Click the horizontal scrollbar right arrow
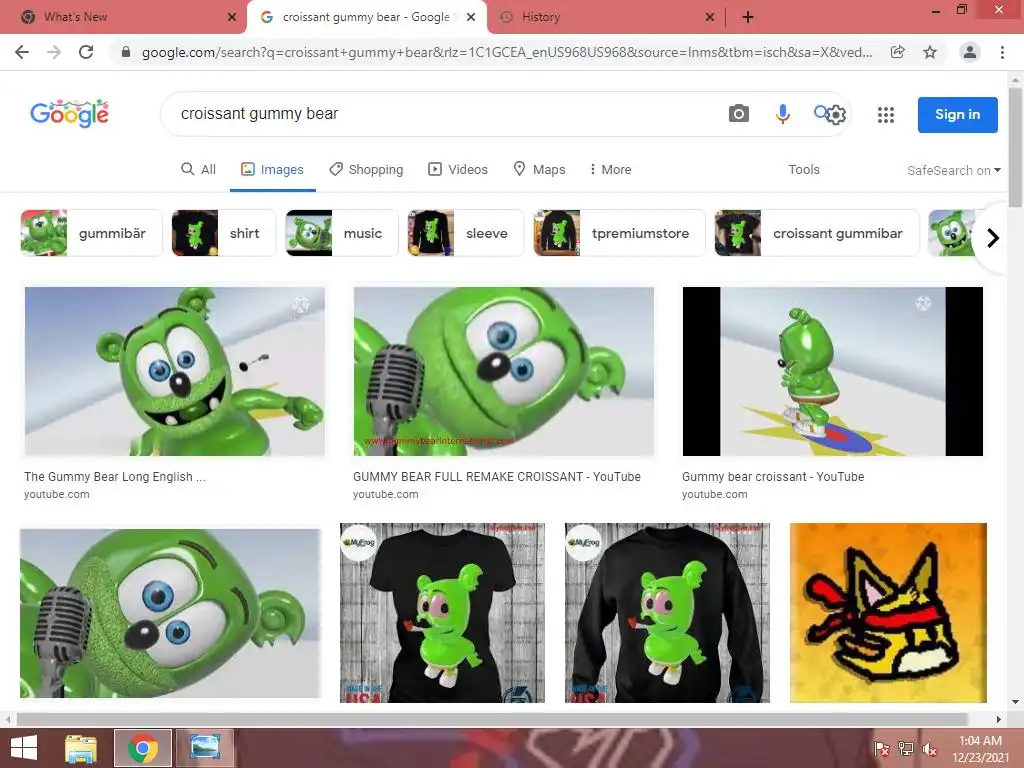 point(998,719)
